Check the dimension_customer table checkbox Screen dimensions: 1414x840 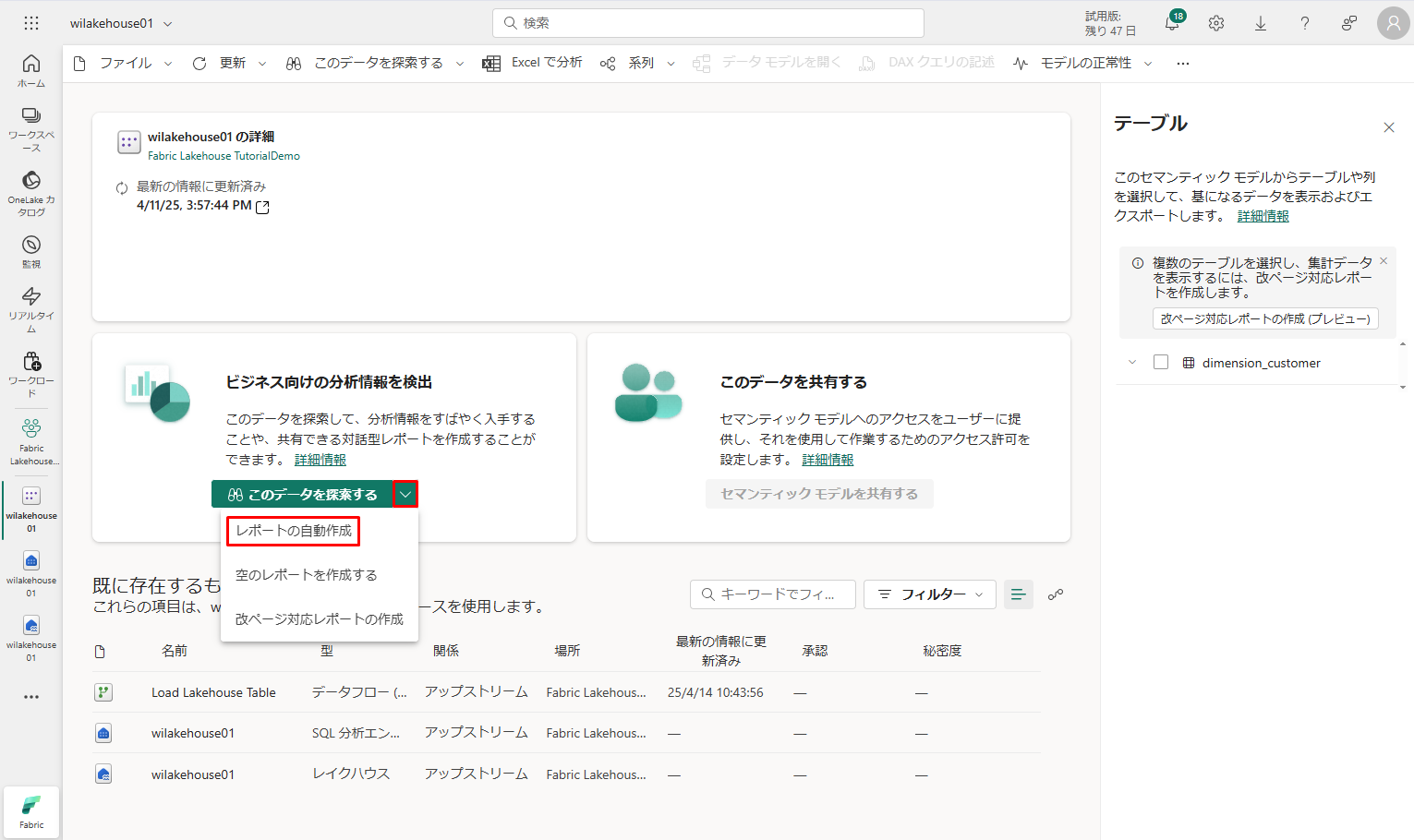pos(1161,363)
